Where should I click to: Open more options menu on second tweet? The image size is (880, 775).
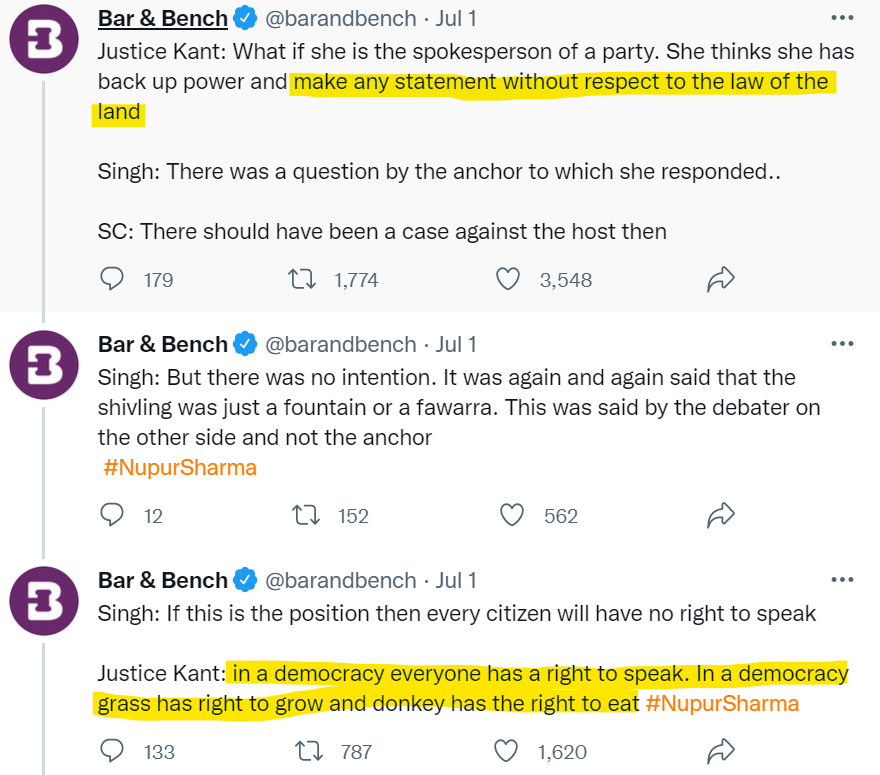(x=842, y=344)
